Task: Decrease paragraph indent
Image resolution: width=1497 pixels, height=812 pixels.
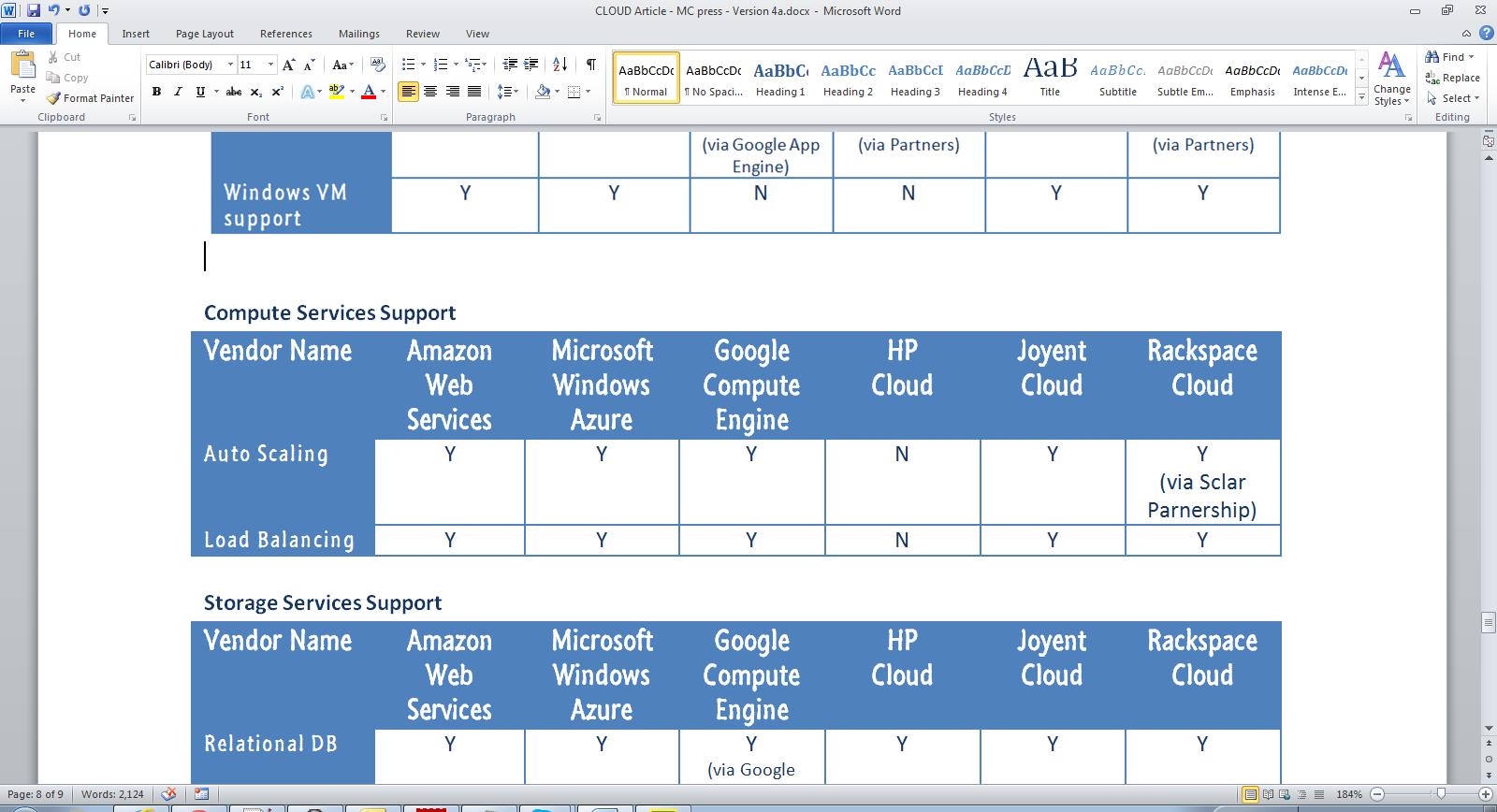Action: pyautogui.click(x=510, y=65)
